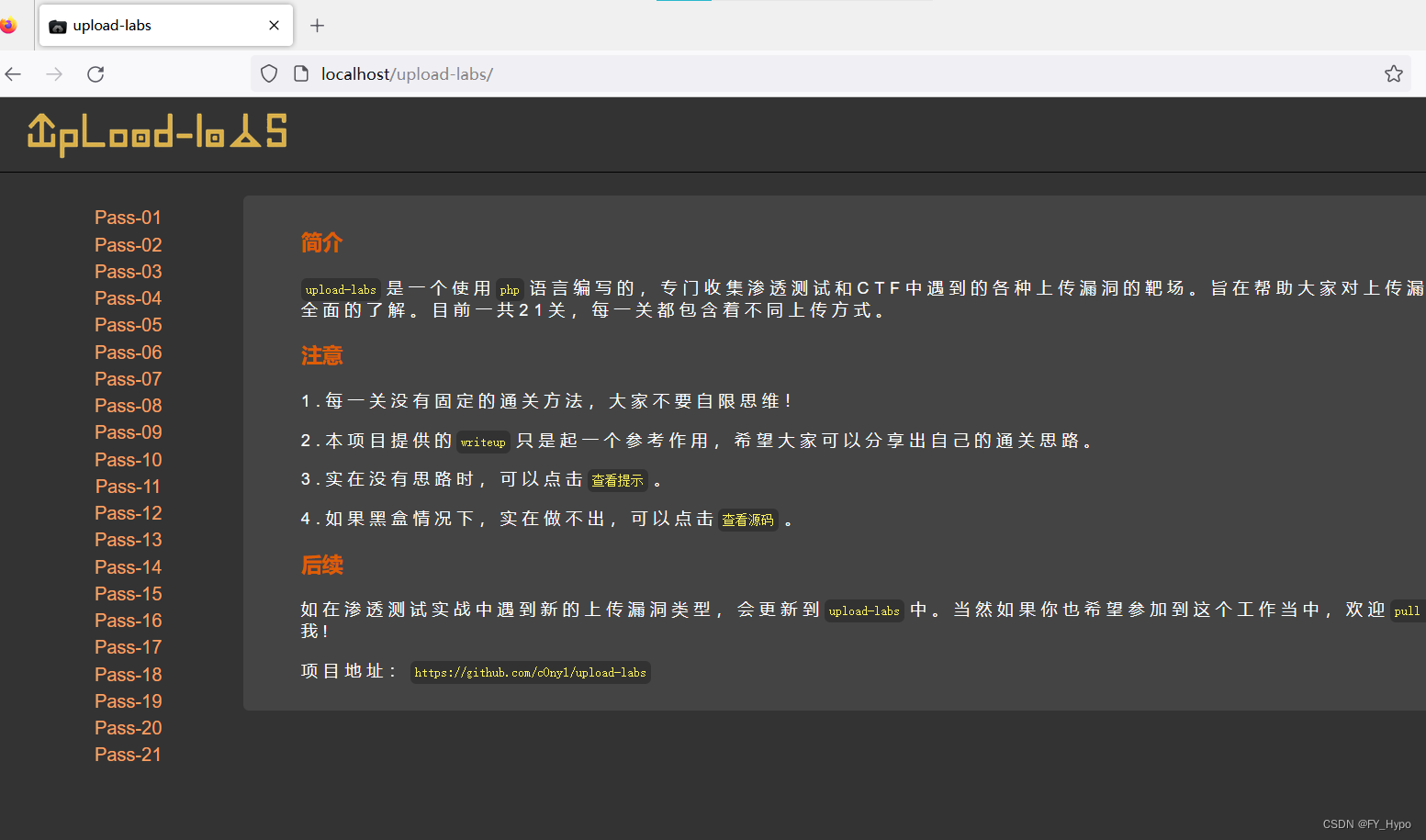Click the 查看源码 code label

(748, 520)
